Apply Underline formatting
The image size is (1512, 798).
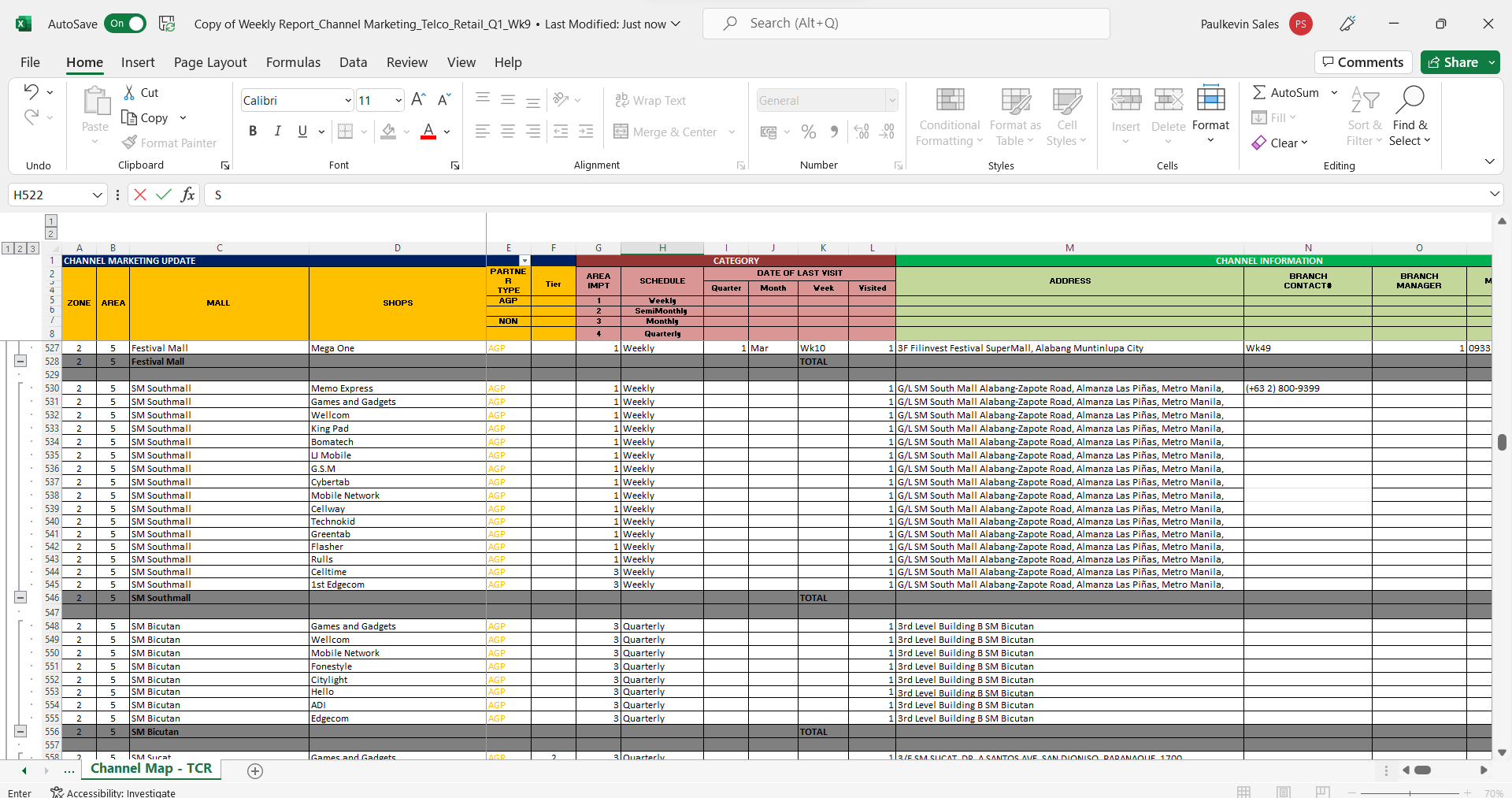(x=302, y=132)
